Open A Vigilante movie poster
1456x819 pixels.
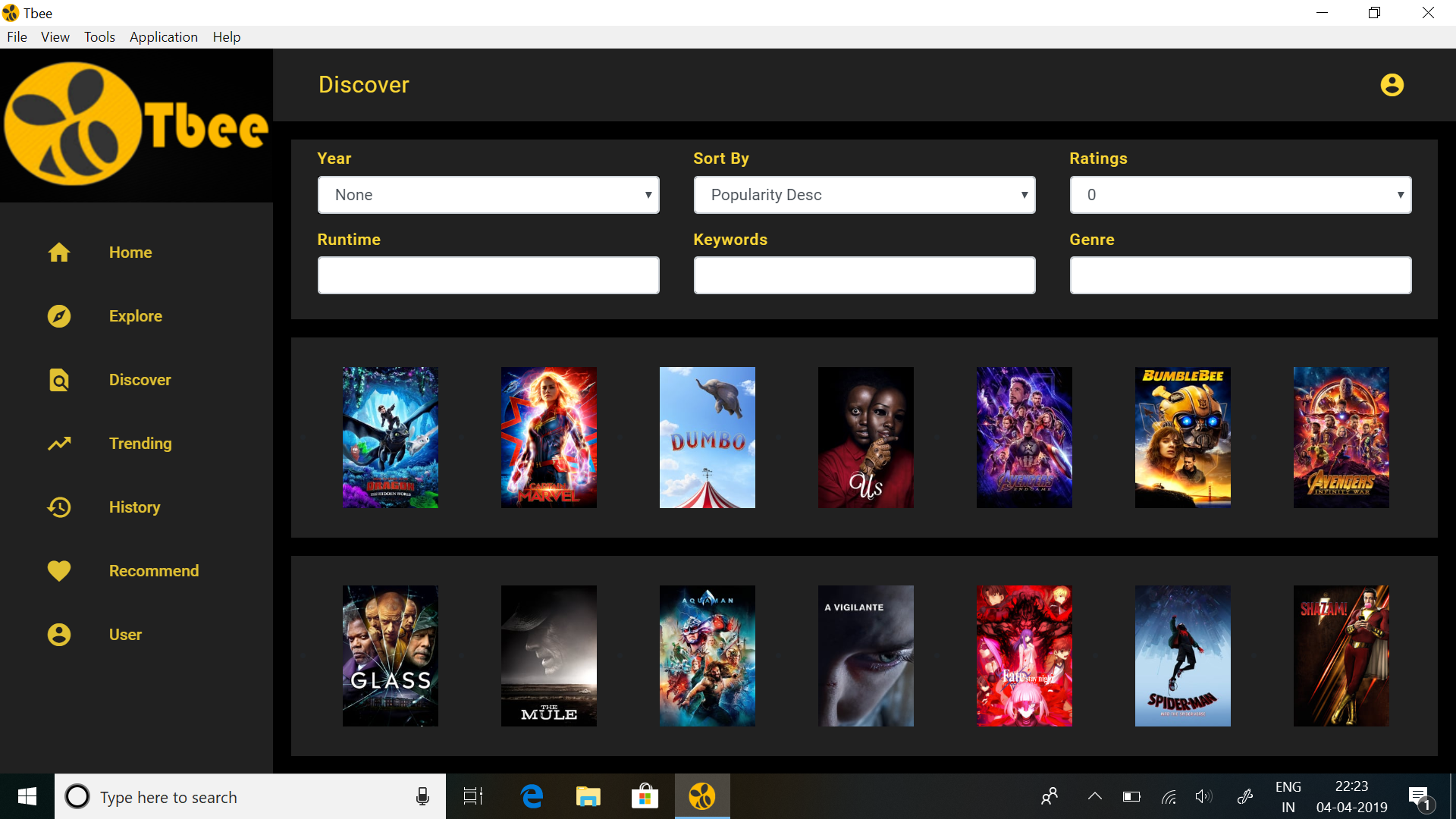[x=865, y=656]
